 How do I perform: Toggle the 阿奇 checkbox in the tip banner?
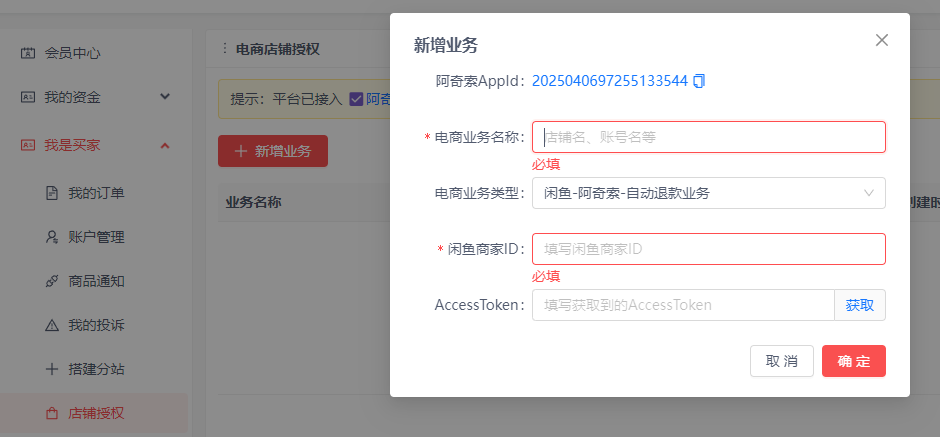pos(356,99)
